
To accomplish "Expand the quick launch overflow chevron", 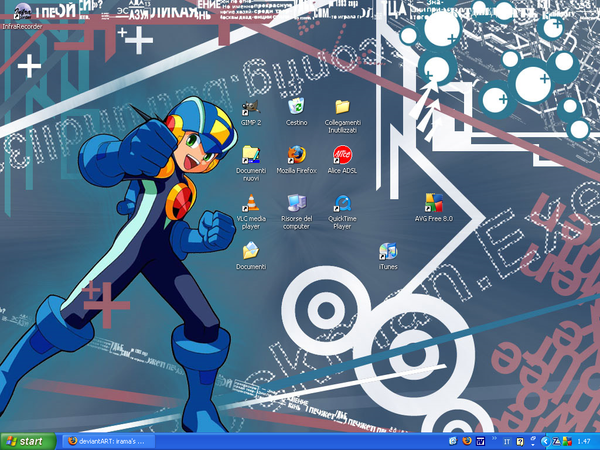I will (x=494, y=438).
